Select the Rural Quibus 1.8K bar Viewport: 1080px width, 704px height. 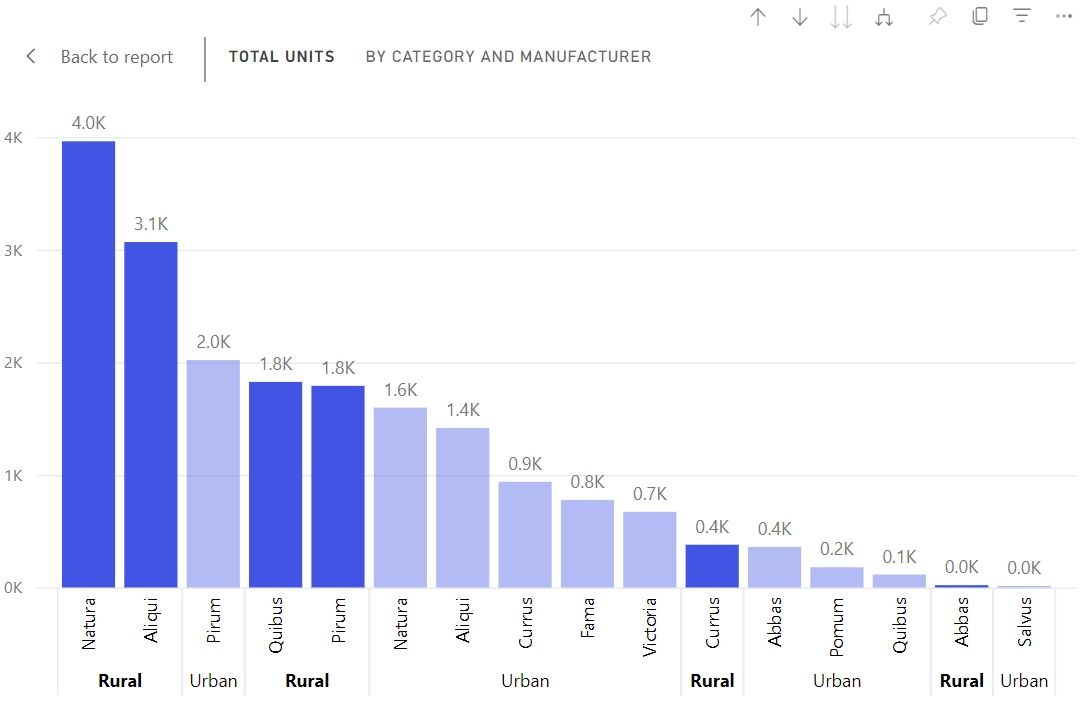point(276,485)
